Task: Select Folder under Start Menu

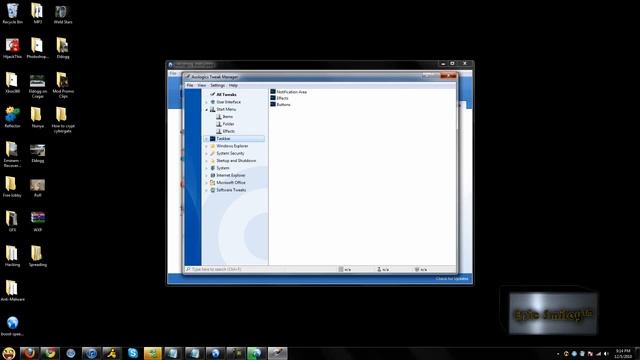Action: click(225, 124)
